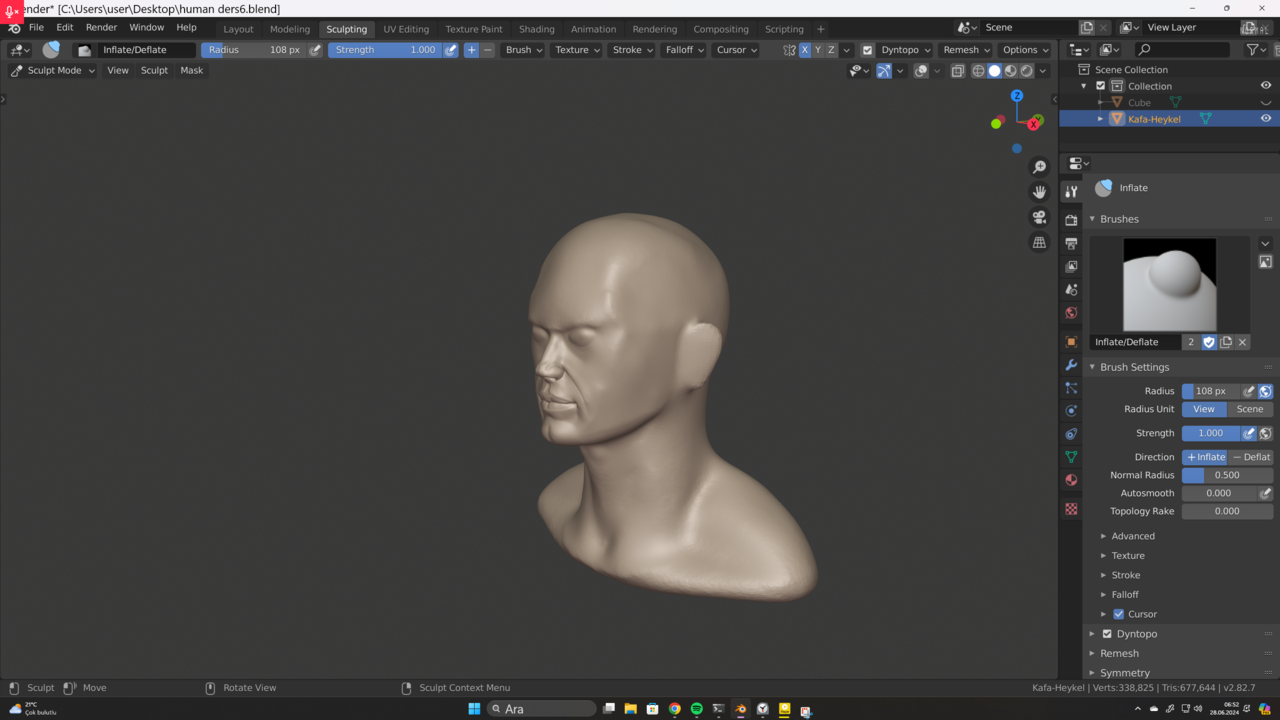The height and width of the screenshot is (720, 1280).
Task: Click the zoom view magnifier icon
Action: point(1039,167)
